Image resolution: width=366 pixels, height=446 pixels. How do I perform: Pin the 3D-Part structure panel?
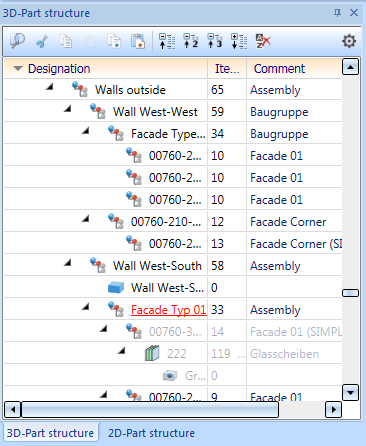[337, 13]
